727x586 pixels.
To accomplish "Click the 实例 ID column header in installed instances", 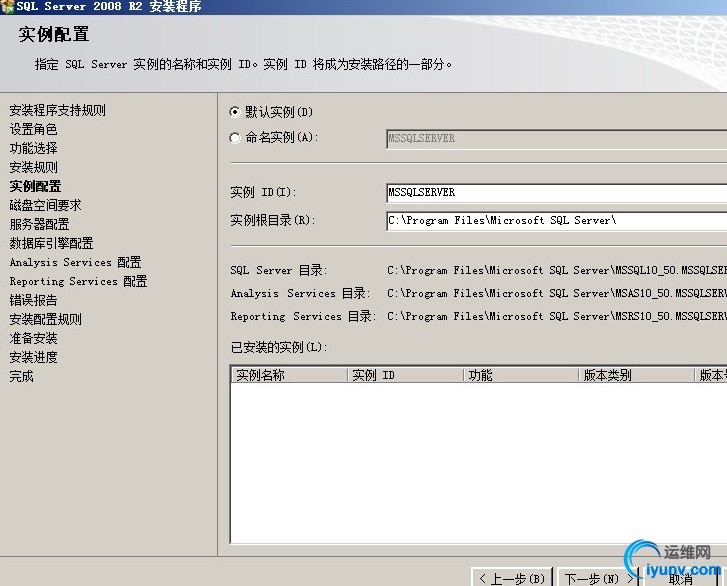I will (x=405, y=375).
